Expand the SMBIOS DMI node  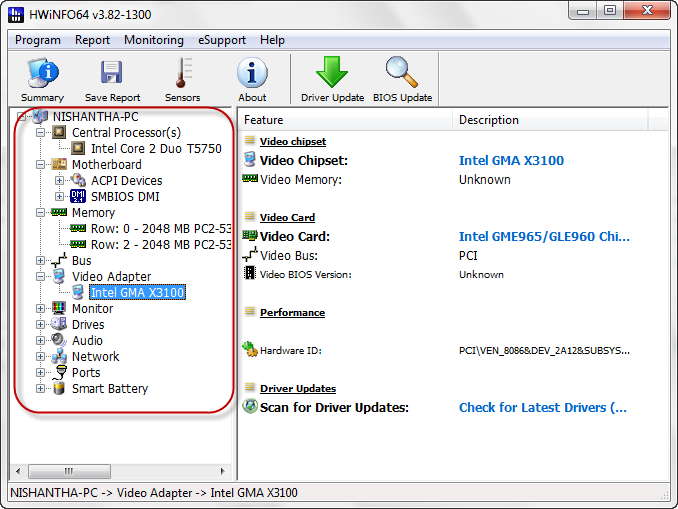[x=59, y=196]
